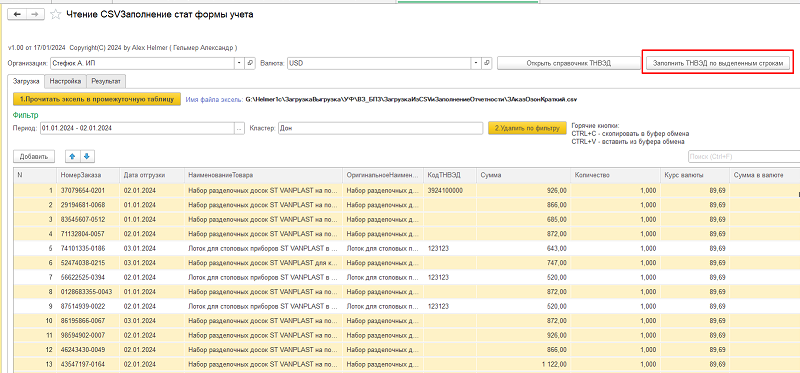Go back with the left arrow
The height and width of the screenshot is (373, 800).
(x=17, y=14)
